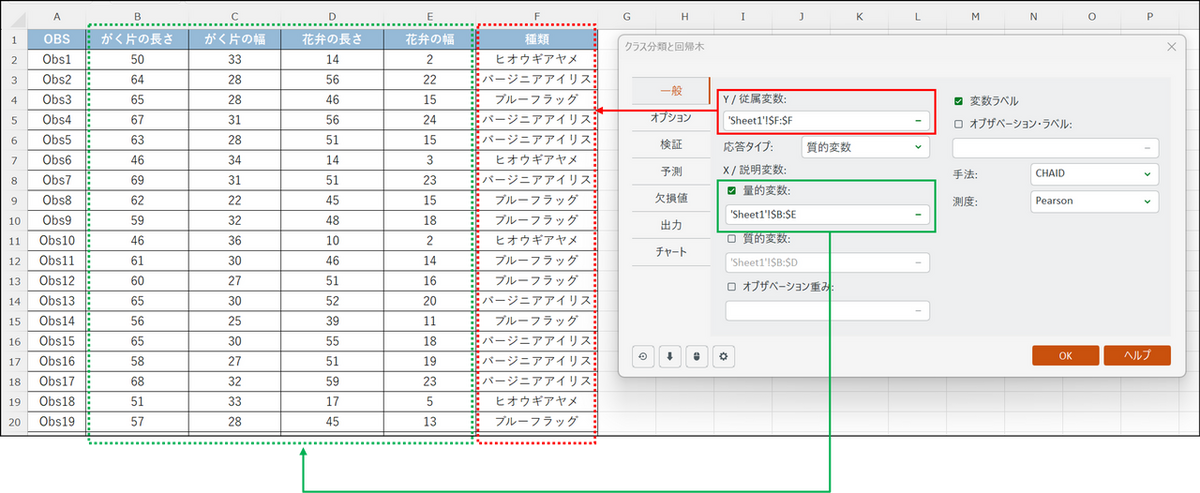This screenshot has width=1200, height=493.
Task: Uncheck the 量的変数 checkbox
Action: click(x=733, y=190)
